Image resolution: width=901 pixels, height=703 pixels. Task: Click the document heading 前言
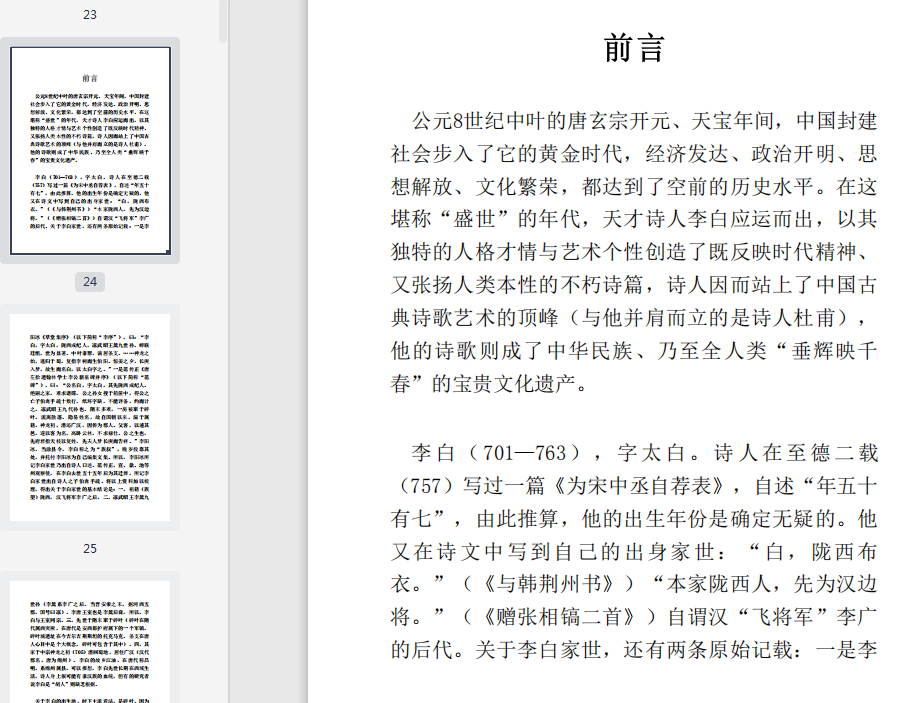pos(634,48)
